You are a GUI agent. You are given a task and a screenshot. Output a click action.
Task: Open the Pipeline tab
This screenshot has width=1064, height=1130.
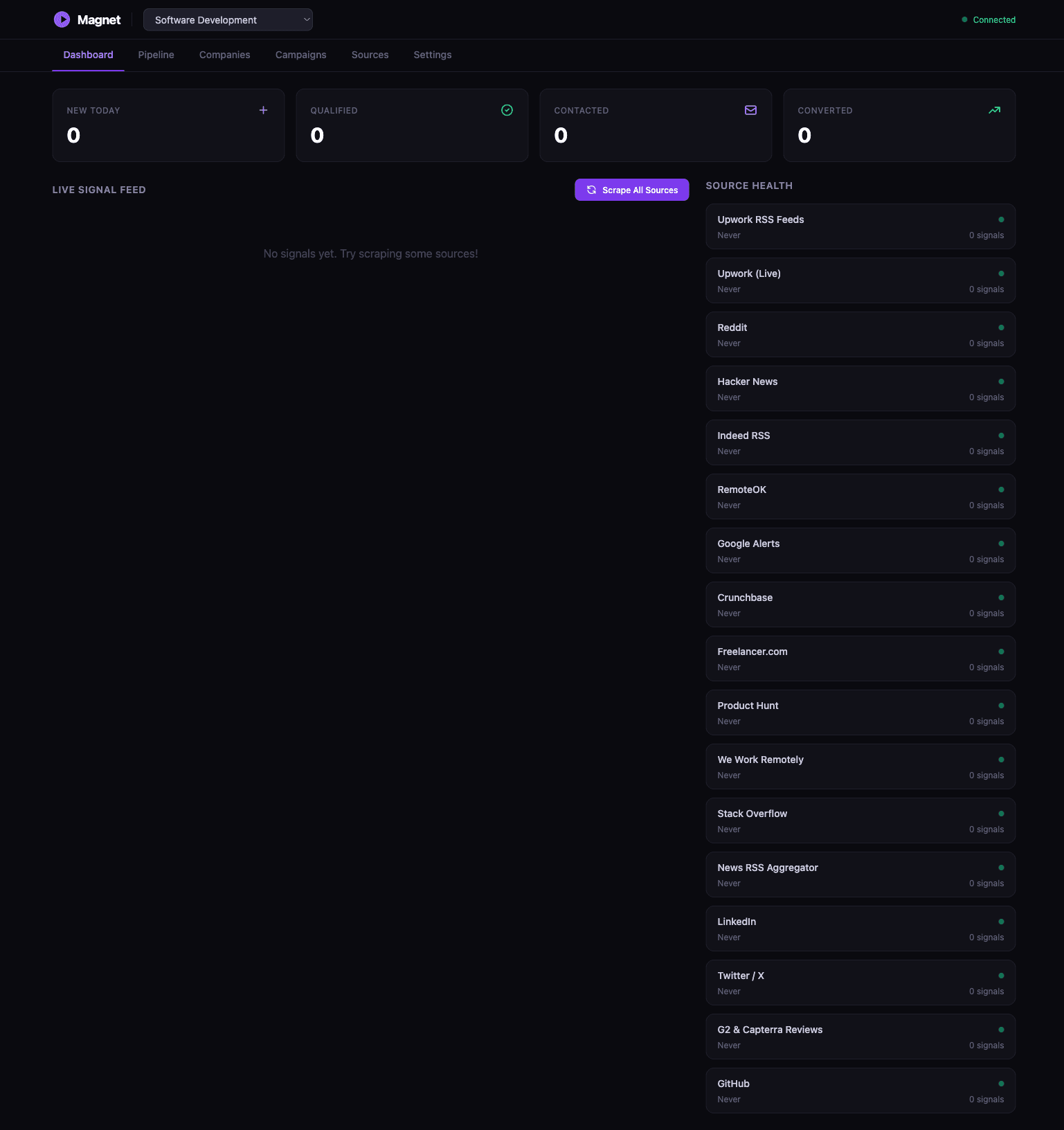(x=156, y=55)
